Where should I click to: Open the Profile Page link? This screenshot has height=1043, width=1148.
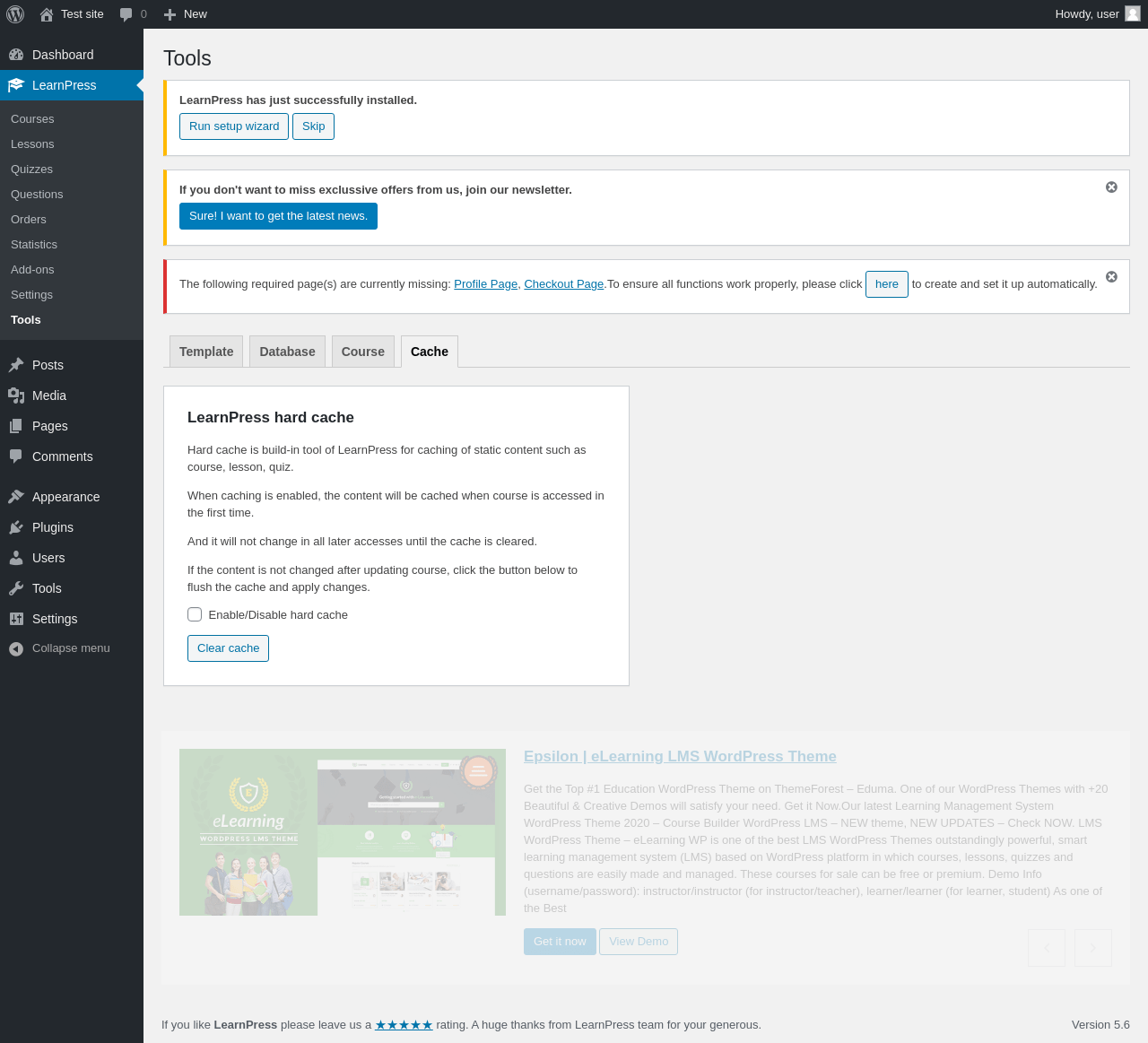pyautogui.click(x=485, y=284)
